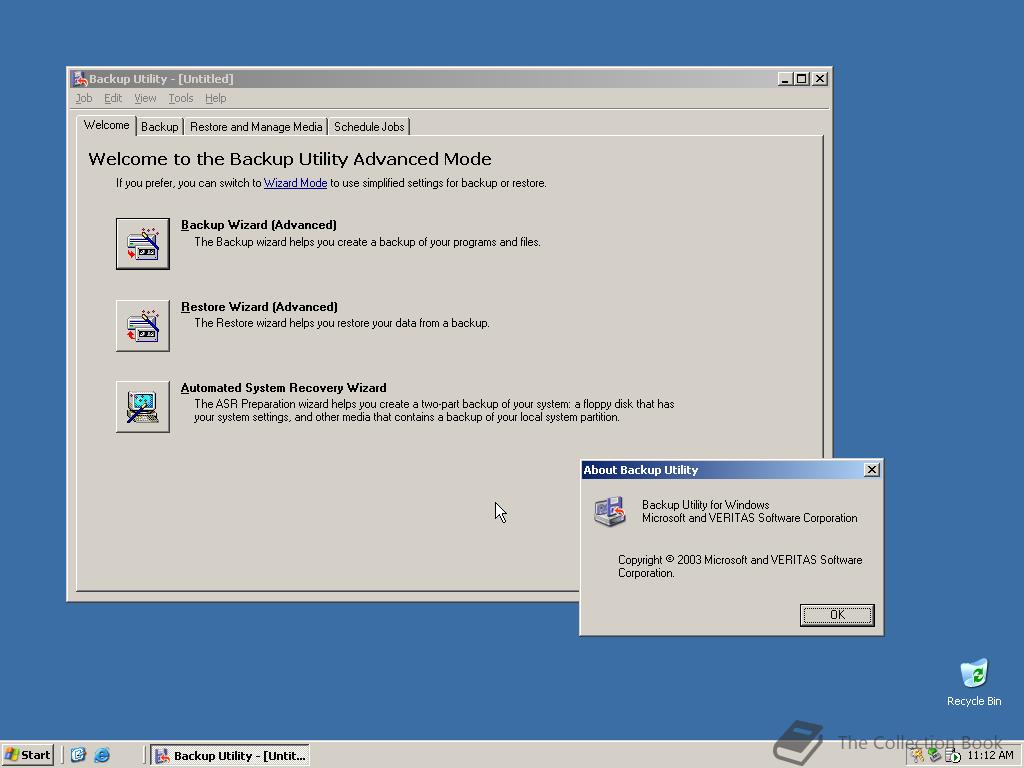This screenshot has width=1024, height=768.
Task: Close the Backup Utility window
Action: (x=820, y=79)
